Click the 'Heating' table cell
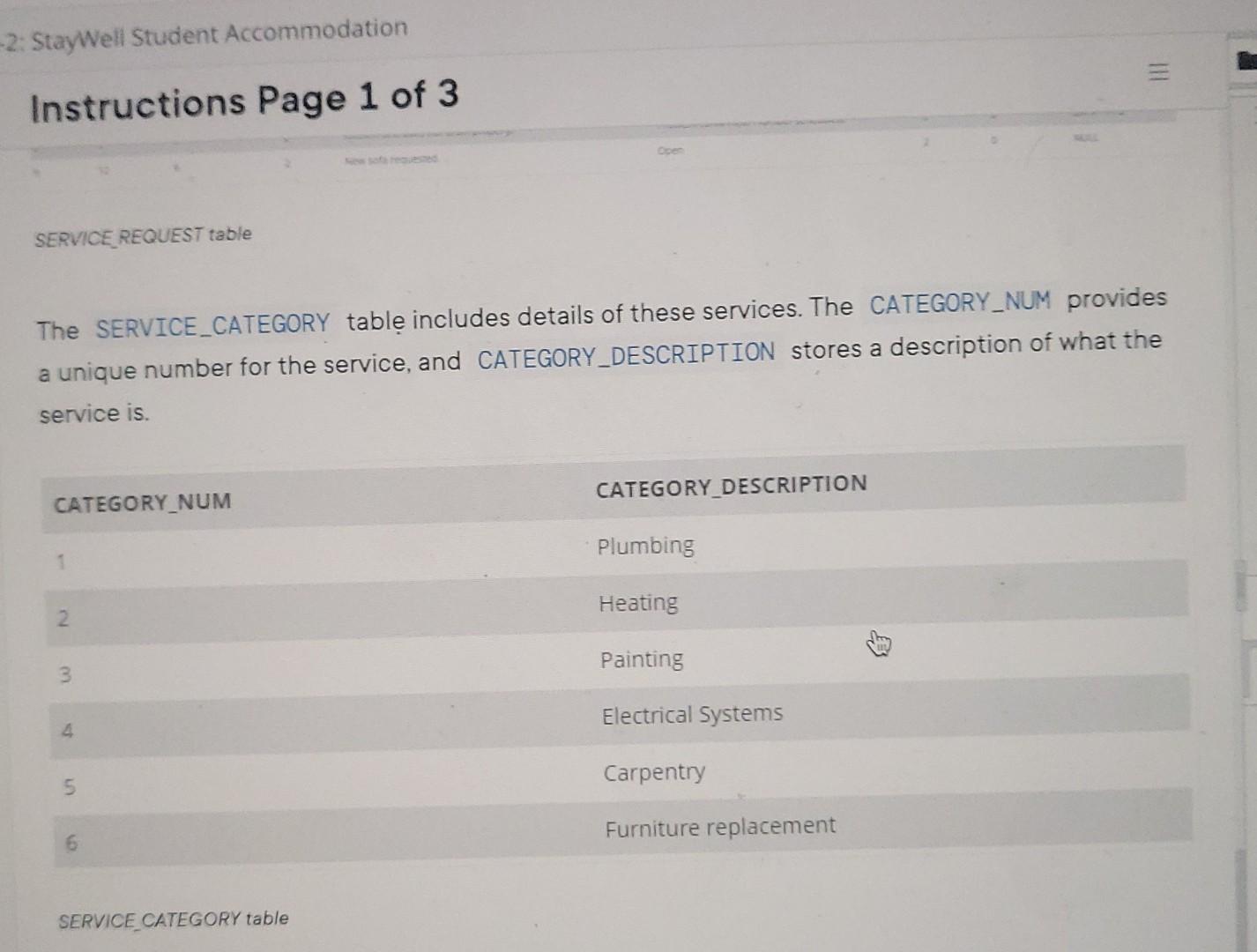The height and width of the screenshot is (952, 1257). coord(638,603)
